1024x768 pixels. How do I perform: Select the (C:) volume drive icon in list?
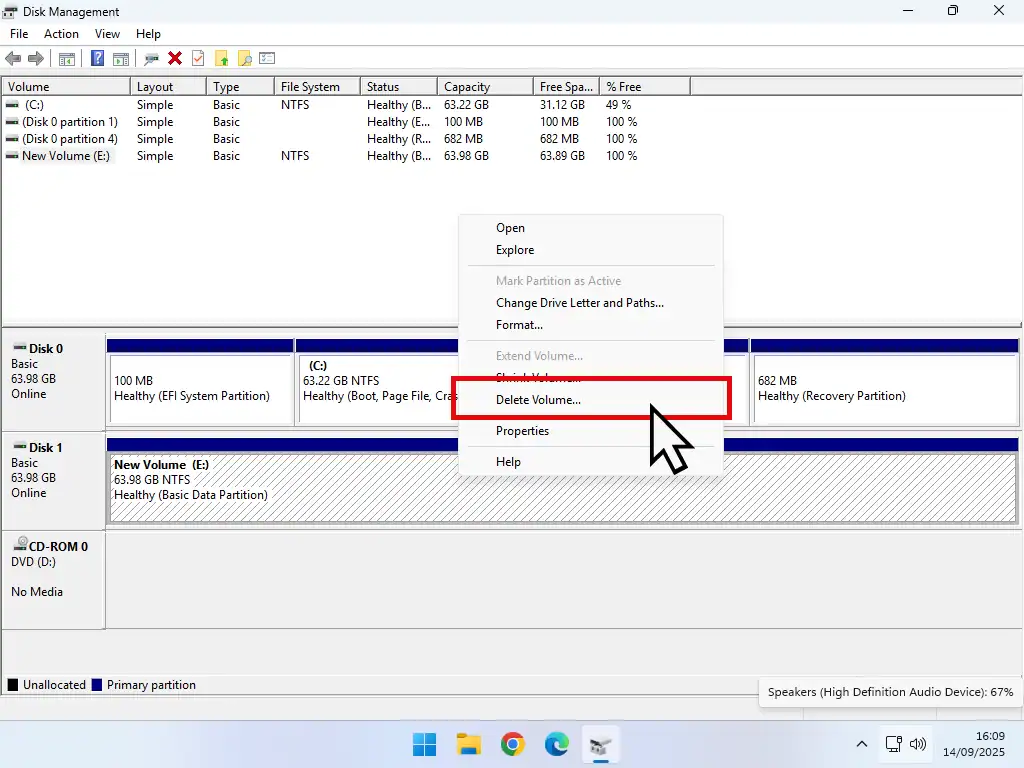click(x=12, y=104)
